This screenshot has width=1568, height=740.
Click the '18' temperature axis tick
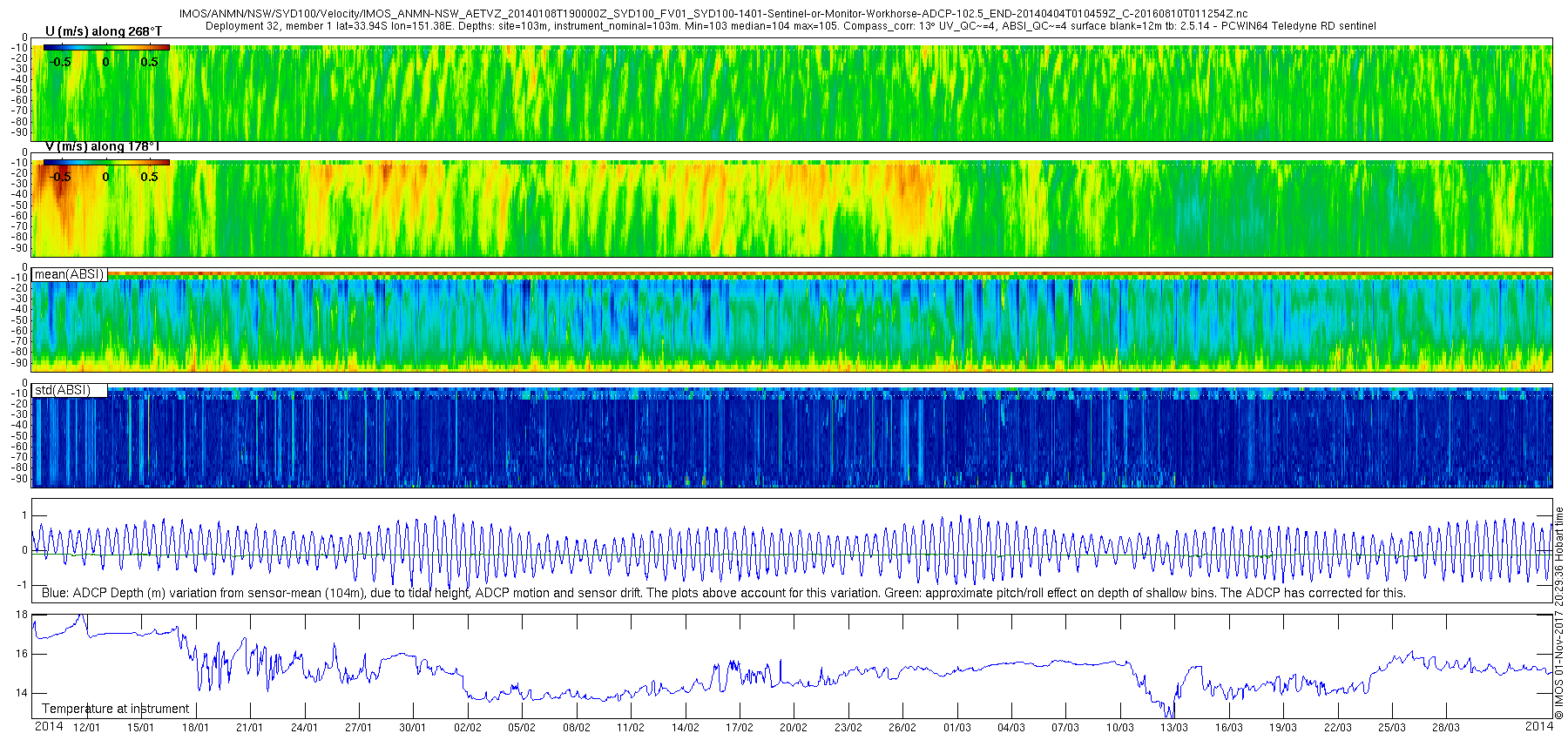pos(23,615)
